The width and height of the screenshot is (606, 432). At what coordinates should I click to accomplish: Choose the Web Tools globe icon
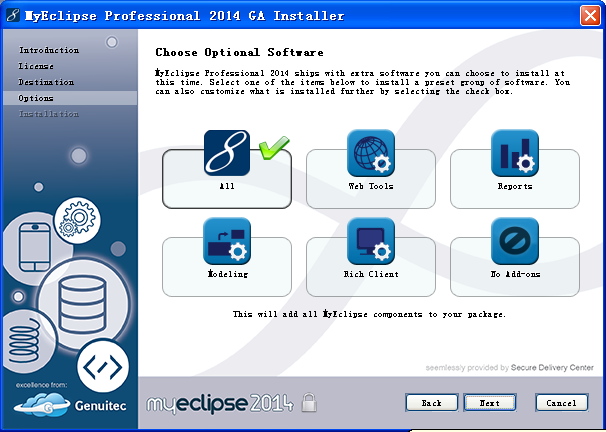pos(371,153)
